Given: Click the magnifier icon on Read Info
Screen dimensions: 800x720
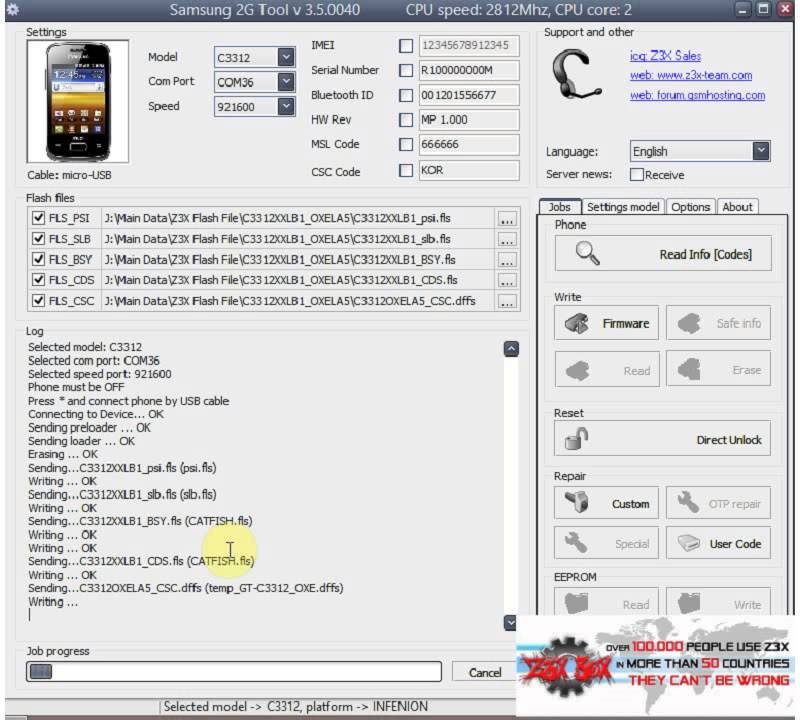Looking at the screenshot, I should pyautogui.click(x=587, y=254).
